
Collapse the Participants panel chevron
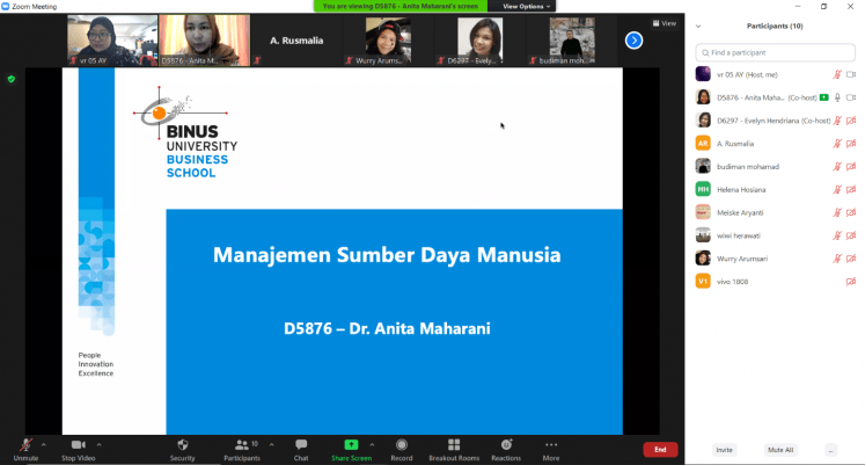(x=698, y=26)
